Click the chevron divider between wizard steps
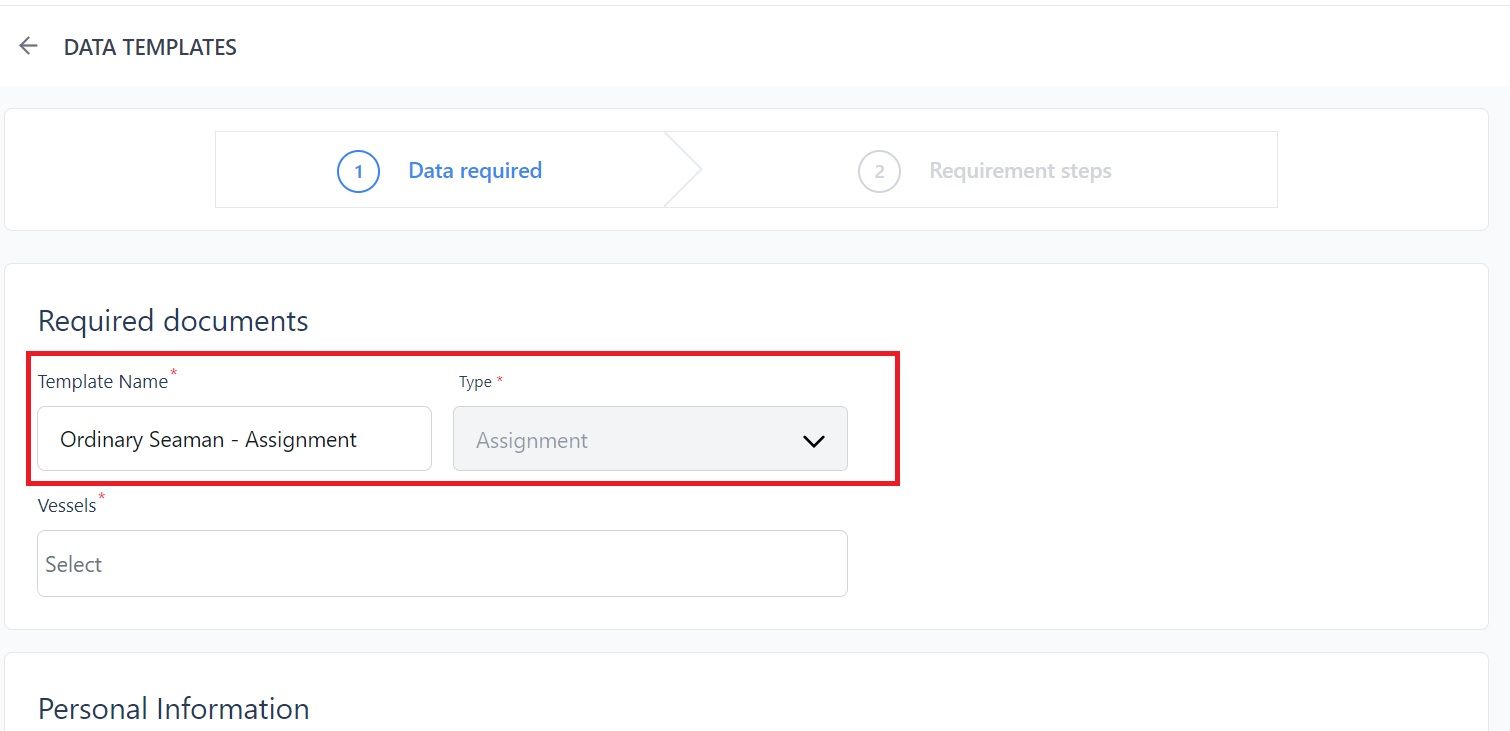Image resolution: width=1510 pixels, height=731 pixels. [684, 170]
